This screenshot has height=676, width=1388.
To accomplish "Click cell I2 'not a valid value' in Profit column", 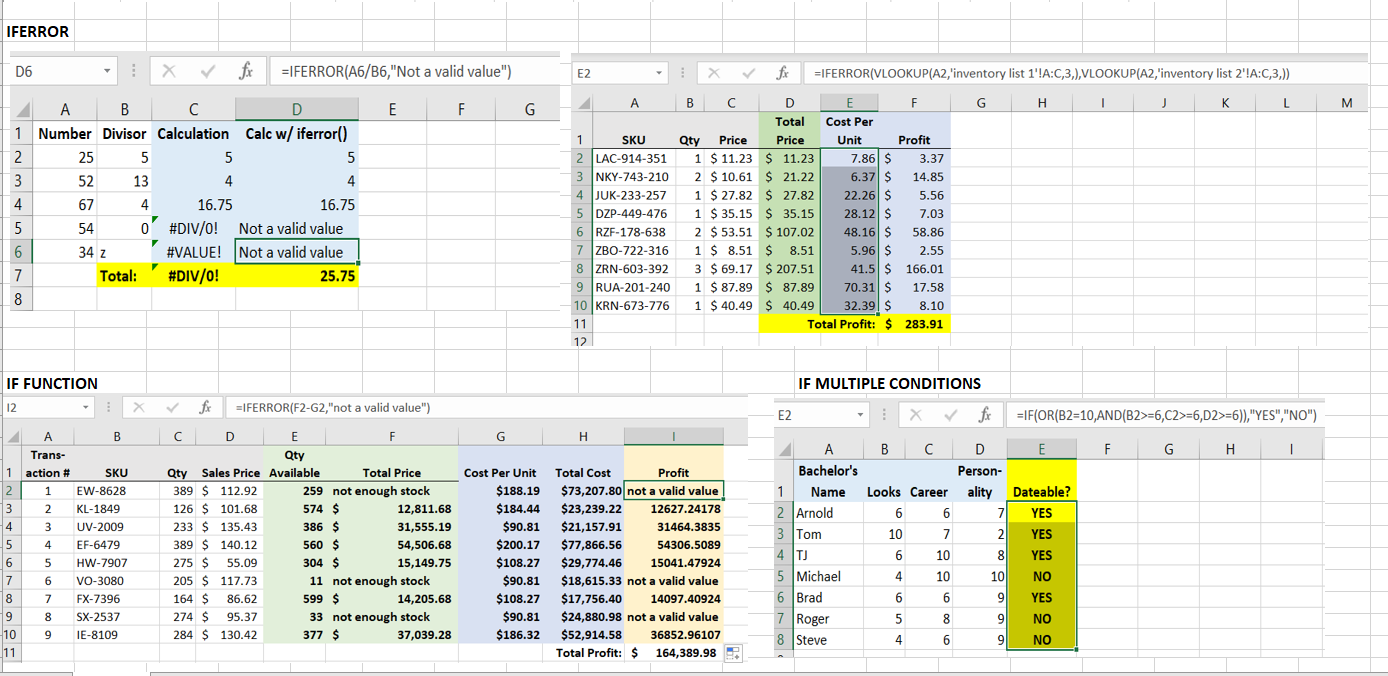I will click(x=673, y=491).
